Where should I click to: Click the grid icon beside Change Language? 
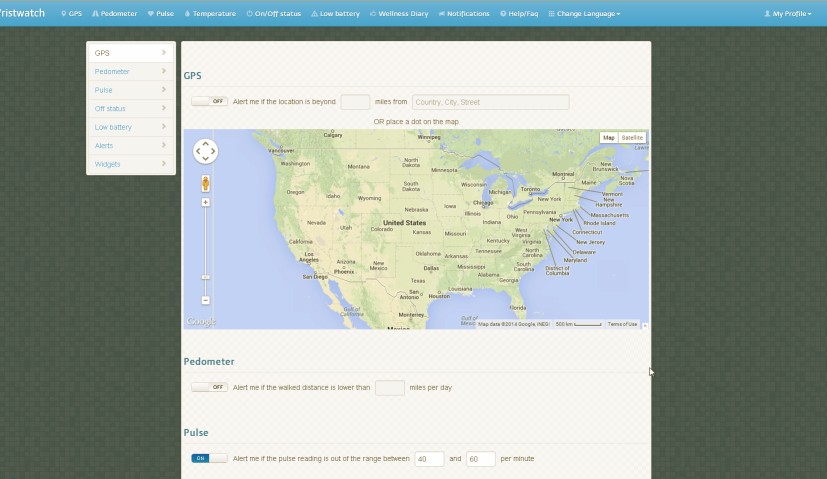pos(552,14)
